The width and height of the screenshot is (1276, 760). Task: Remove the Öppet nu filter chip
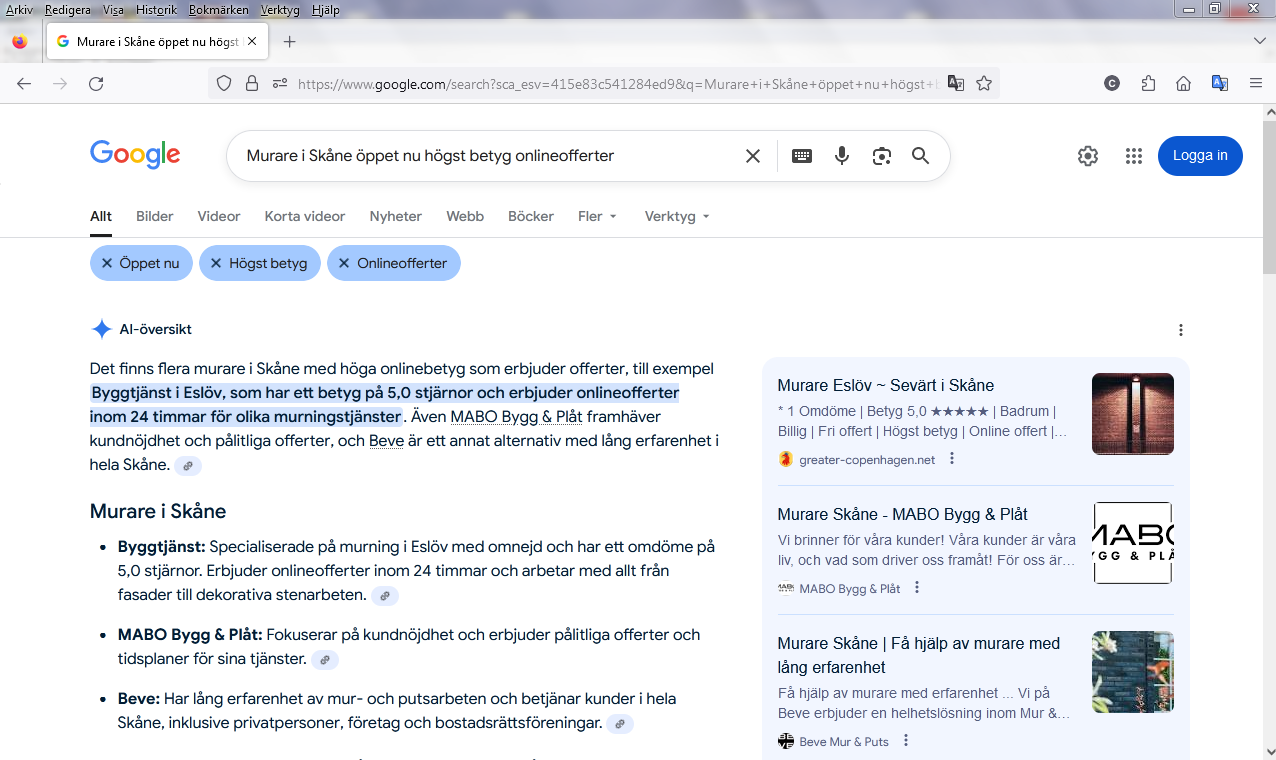coord(107,264)
